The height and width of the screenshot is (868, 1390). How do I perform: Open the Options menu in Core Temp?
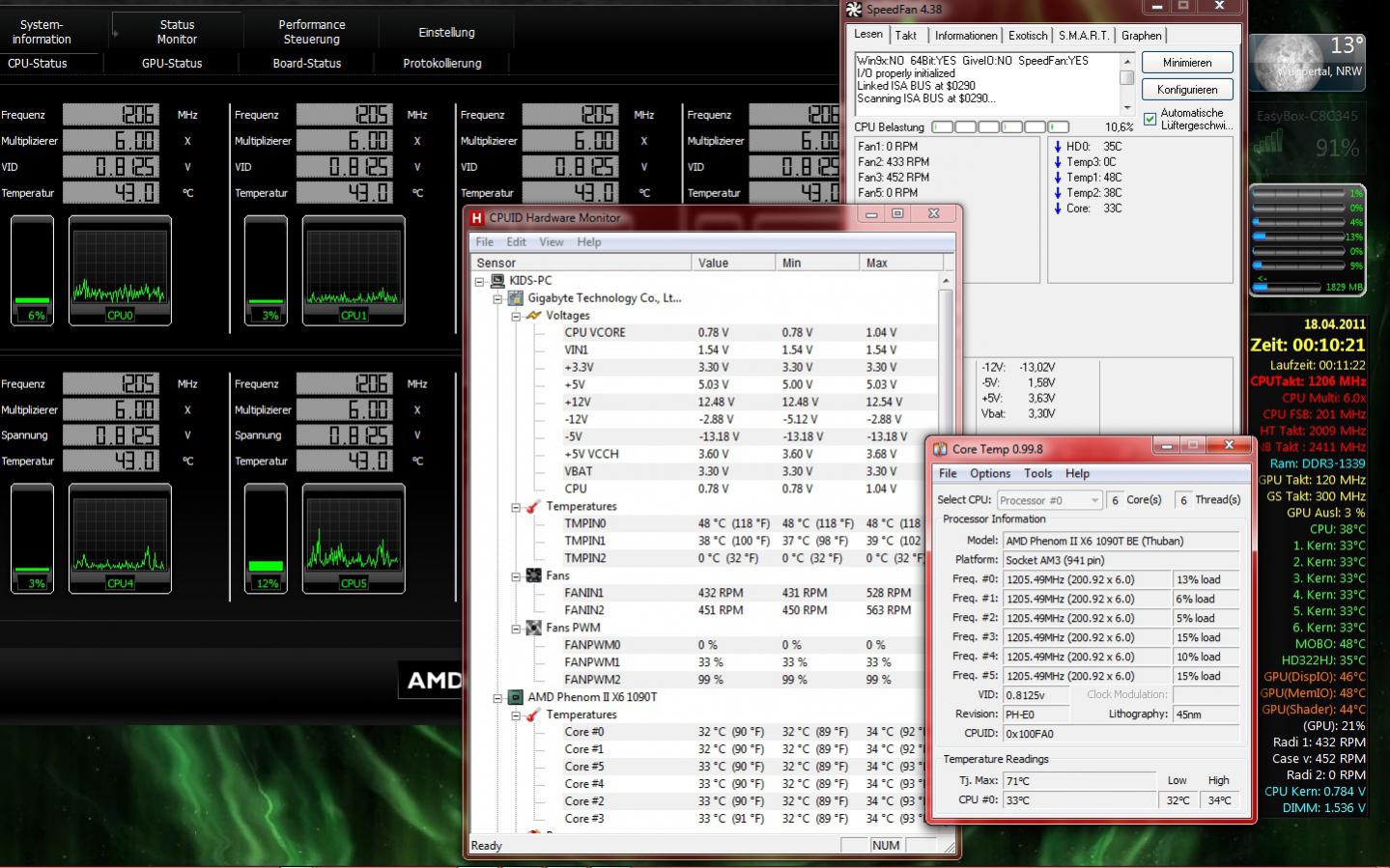click(990, 474)
